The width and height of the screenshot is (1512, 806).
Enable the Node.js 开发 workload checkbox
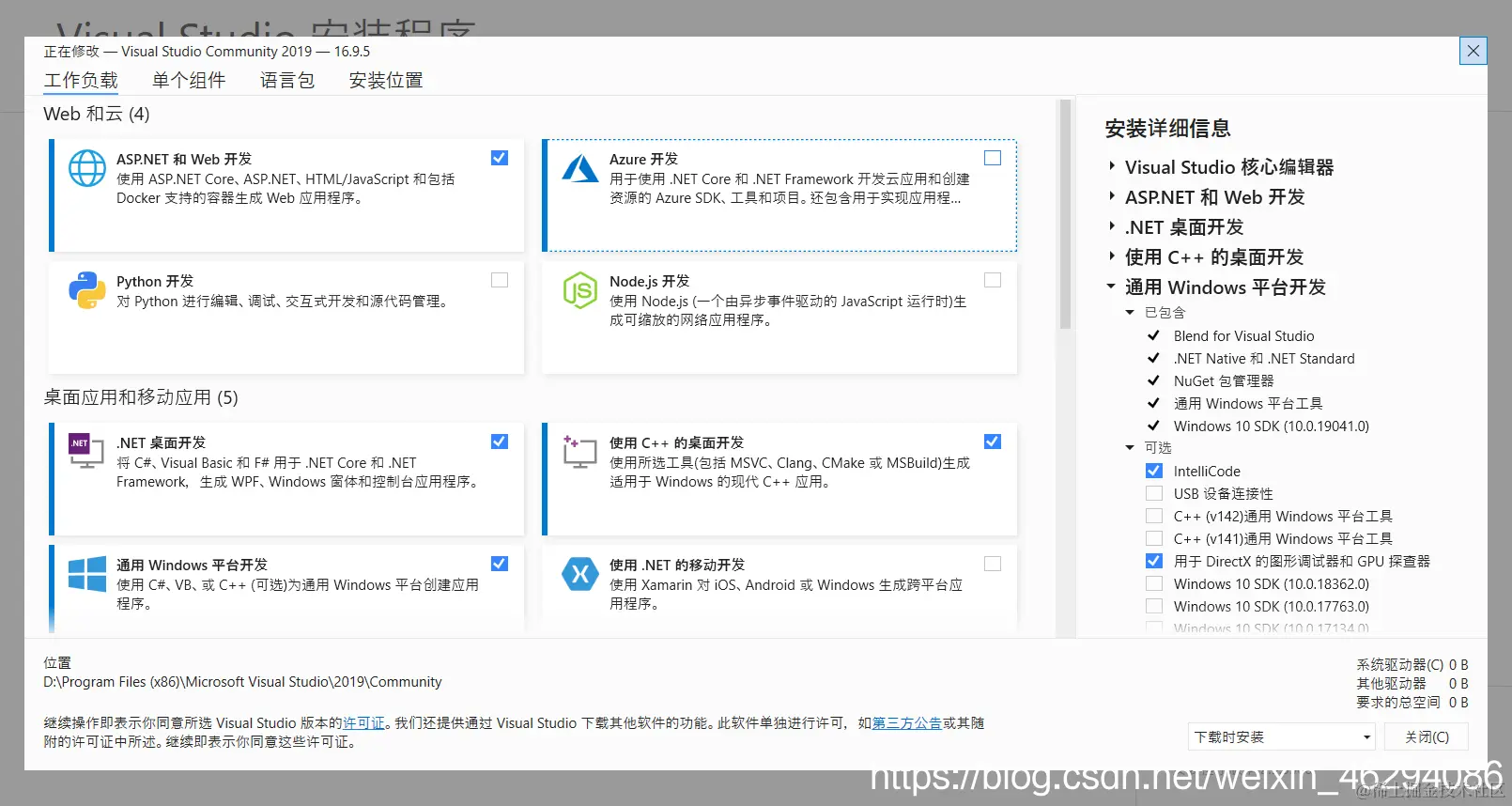[x=993, y=280]
